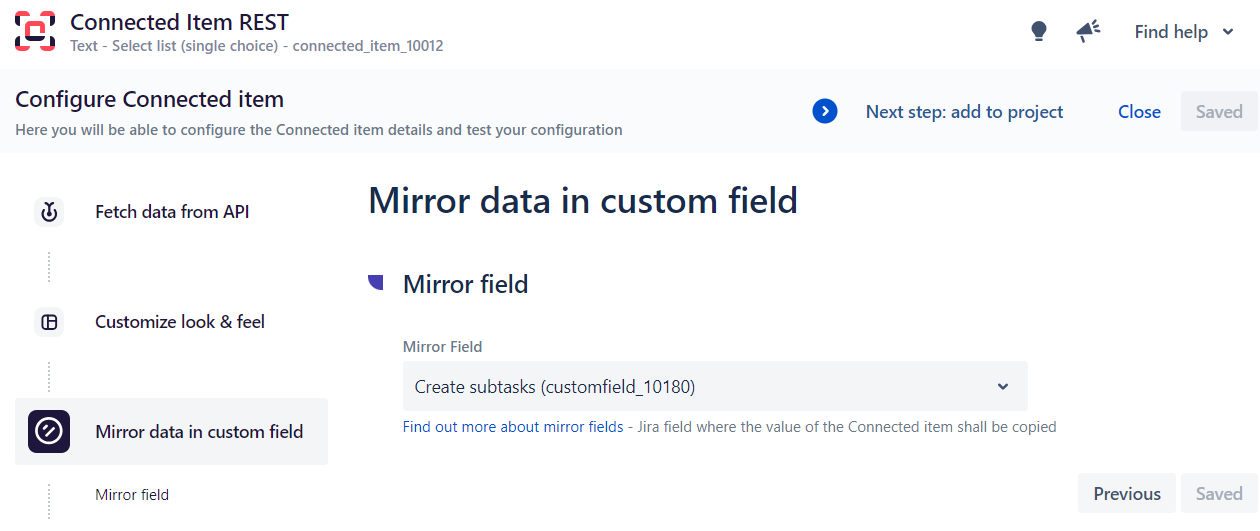Click the top Saved button

click(x=1218, y=112)
